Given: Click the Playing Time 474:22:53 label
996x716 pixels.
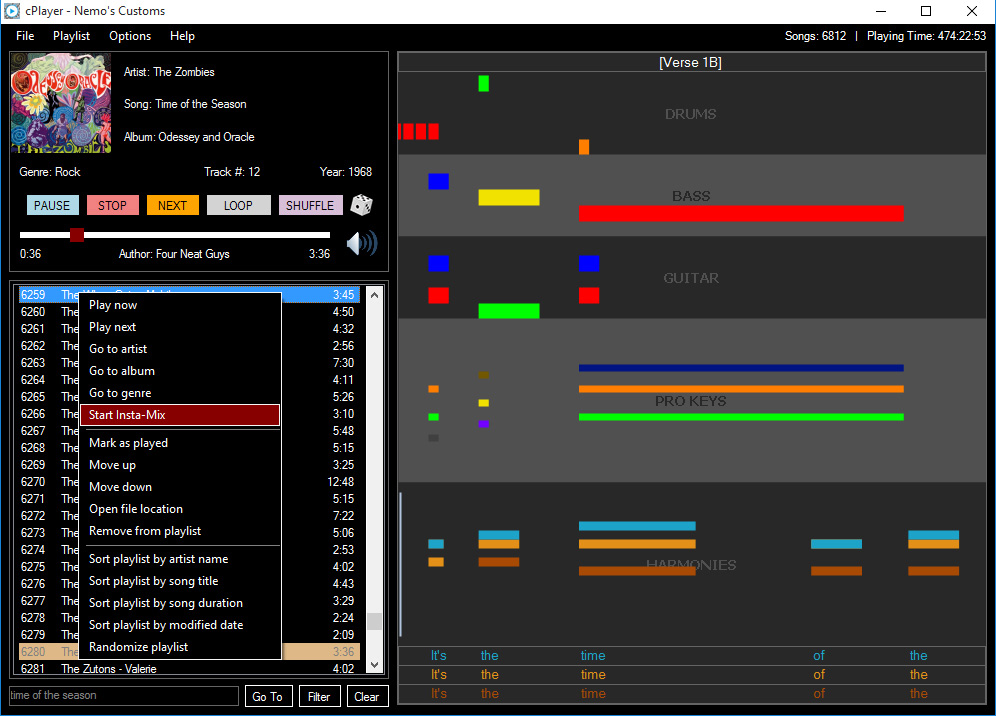Looking at the screenshot, I should [x=926, y=36].
